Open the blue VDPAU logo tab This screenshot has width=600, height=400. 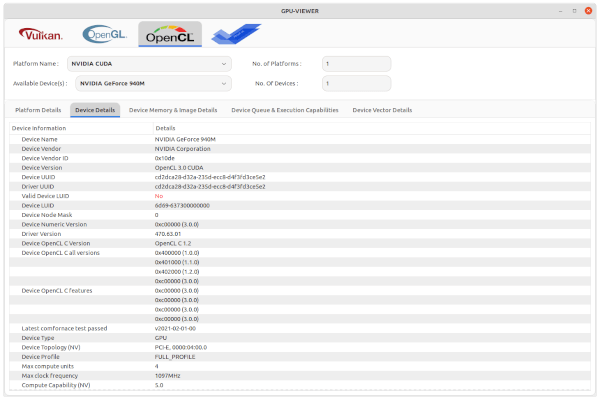pyautogui.click(x=236, y=34)
